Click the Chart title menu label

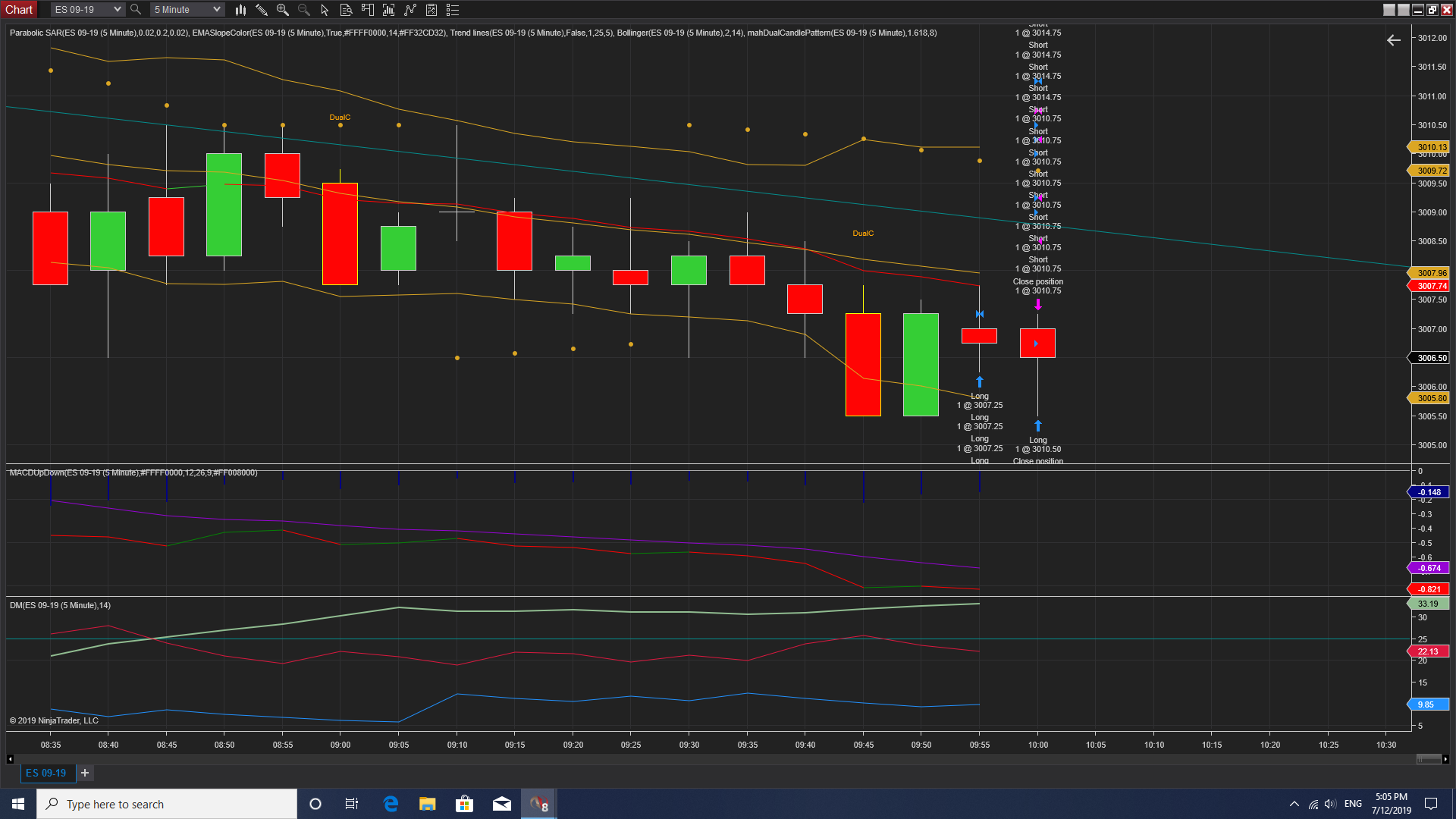tap(19, 10)
